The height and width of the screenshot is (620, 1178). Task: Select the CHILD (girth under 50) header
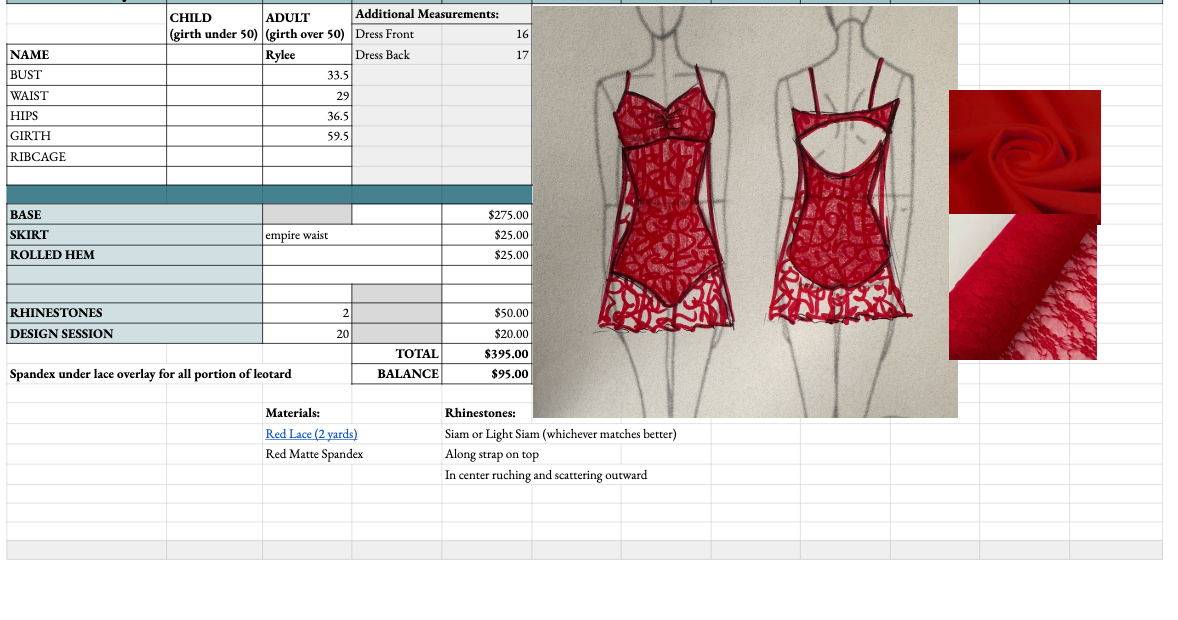click(x=214, y=26)
